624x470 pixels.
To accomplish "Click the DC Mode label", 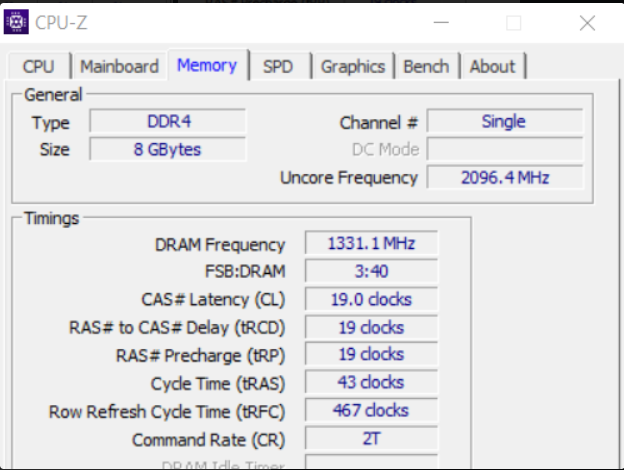I will pyautogui.click(x=385, y=150).
